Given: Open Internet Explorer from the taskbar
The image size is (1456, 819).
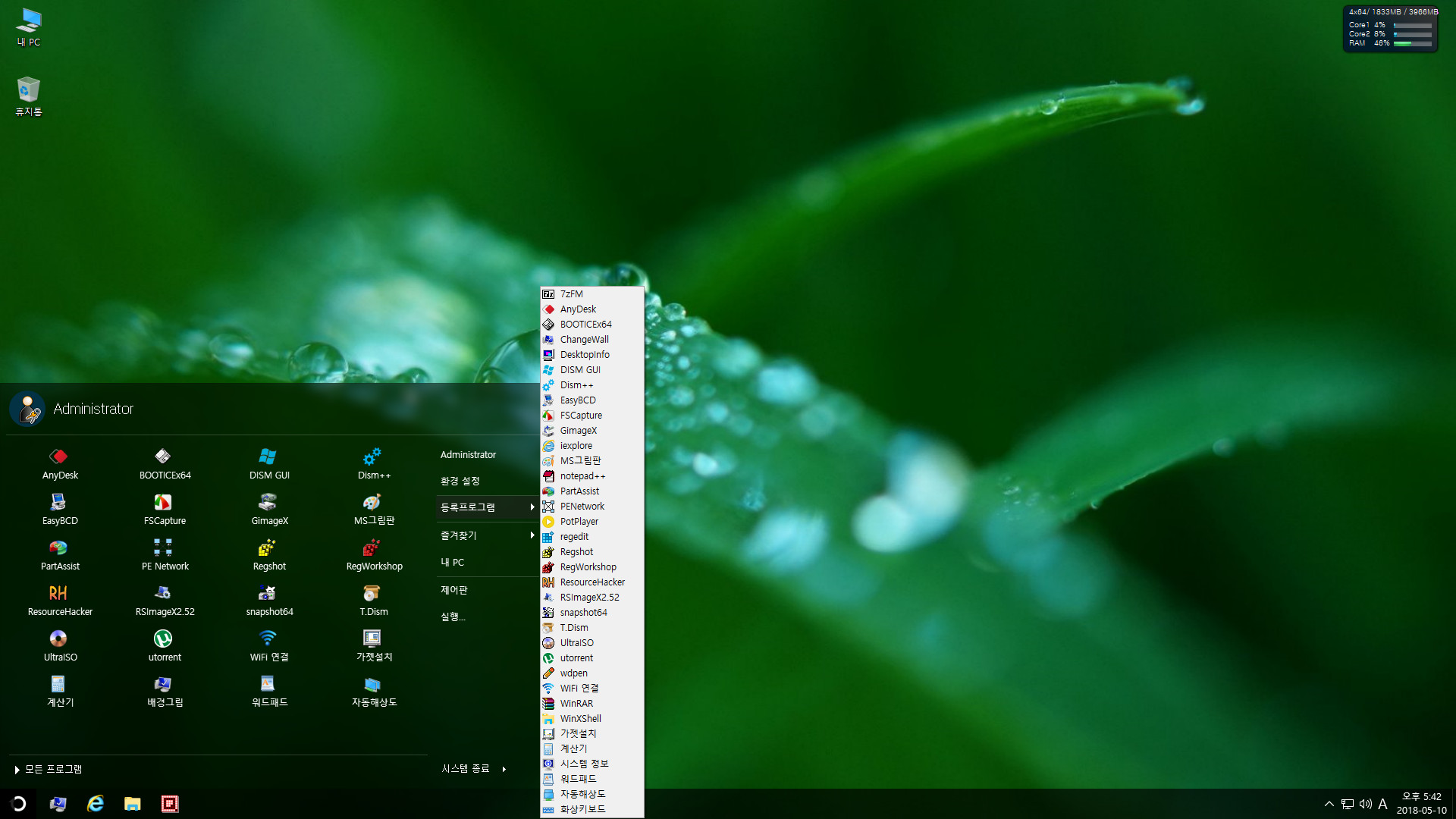Looking at the screenshot, I should click(x=95, y=804).
